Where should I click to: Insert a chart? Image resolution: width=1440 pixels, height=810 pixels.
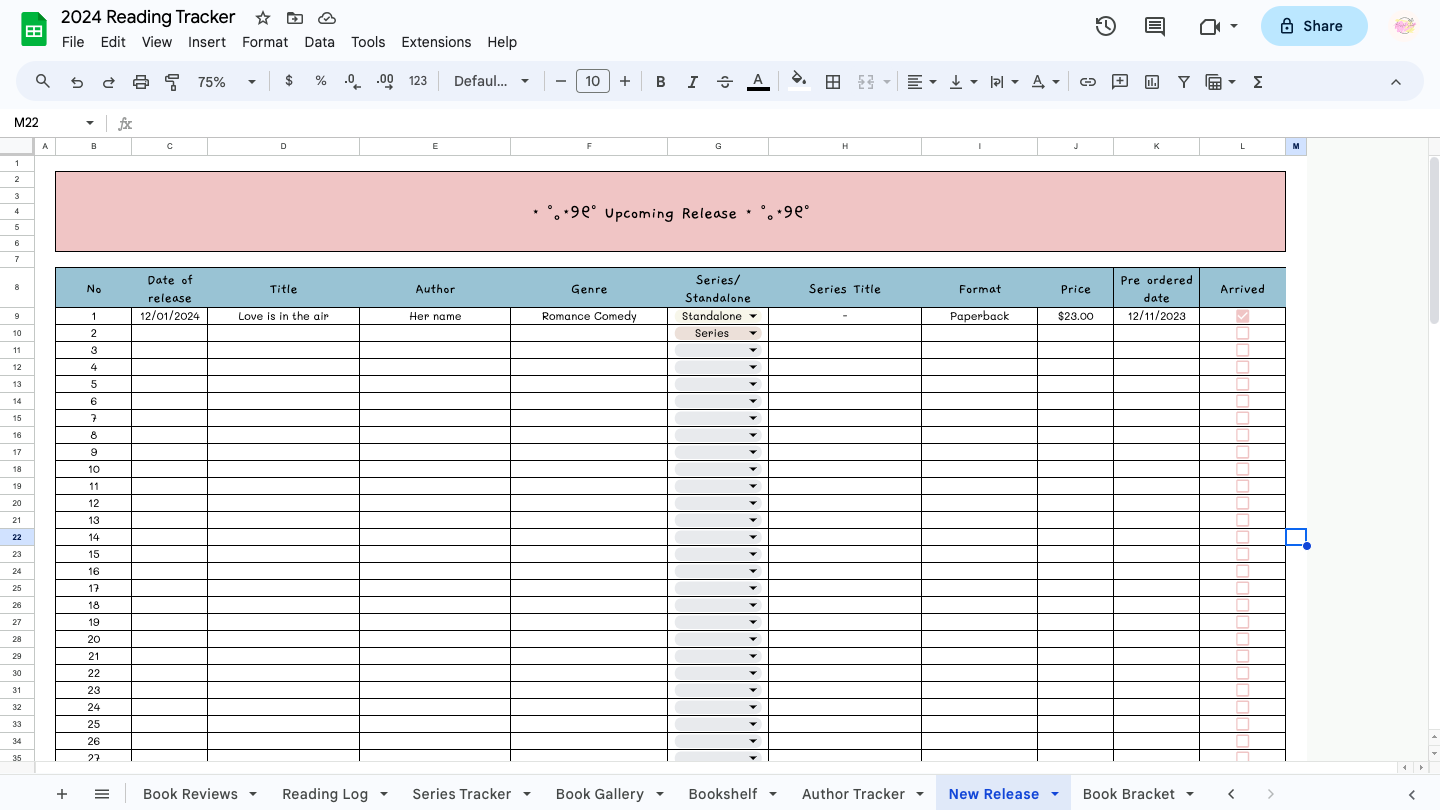[x=1152, y=82]
